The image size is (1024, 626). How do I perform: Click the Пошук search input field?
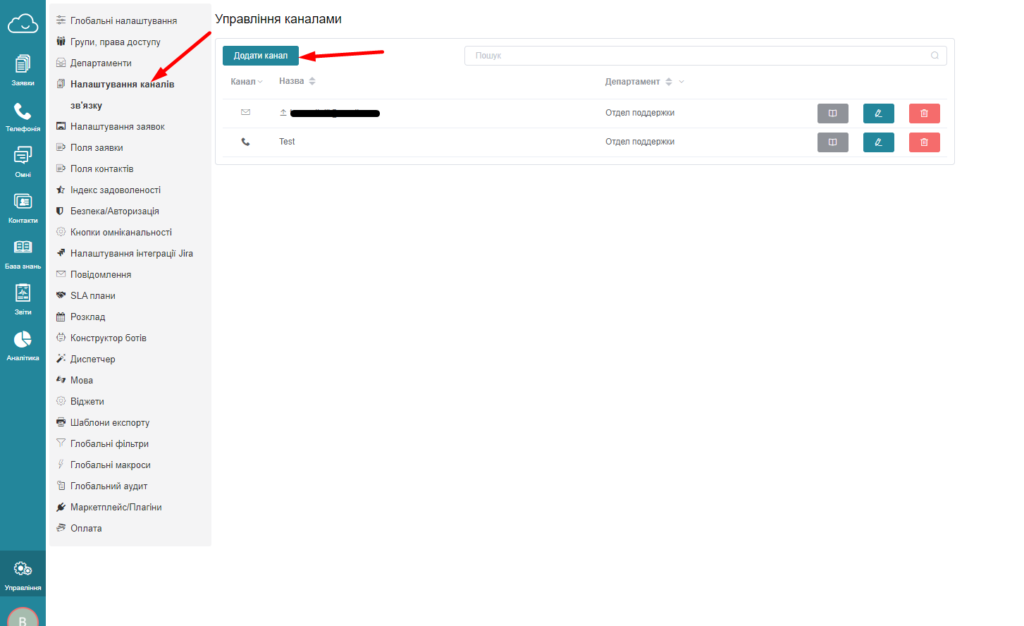click(x=700, y=56)
